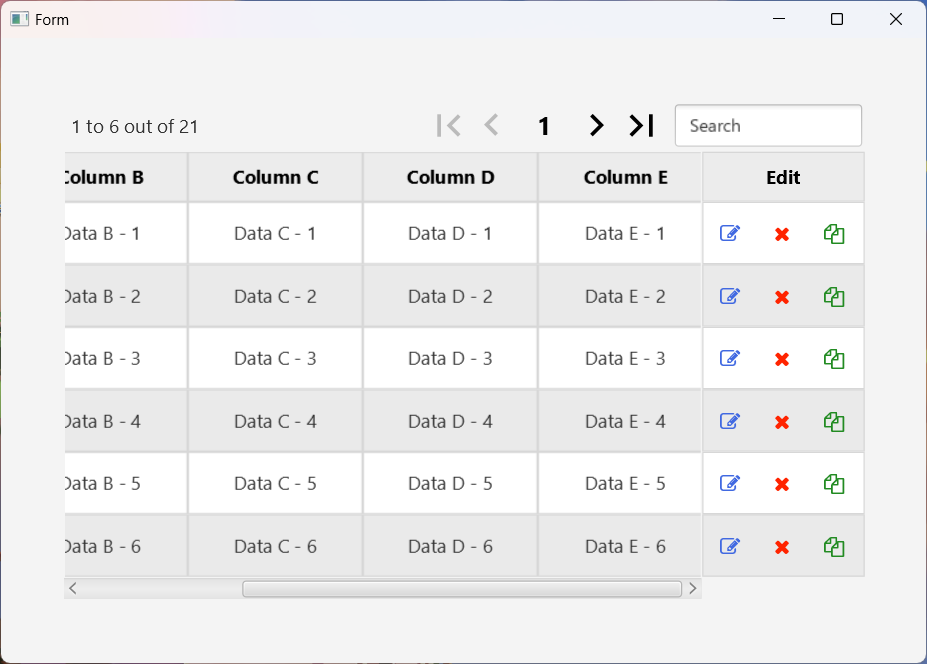Click the Search input field
Screen dimensions: 927x664
(768, 126)
